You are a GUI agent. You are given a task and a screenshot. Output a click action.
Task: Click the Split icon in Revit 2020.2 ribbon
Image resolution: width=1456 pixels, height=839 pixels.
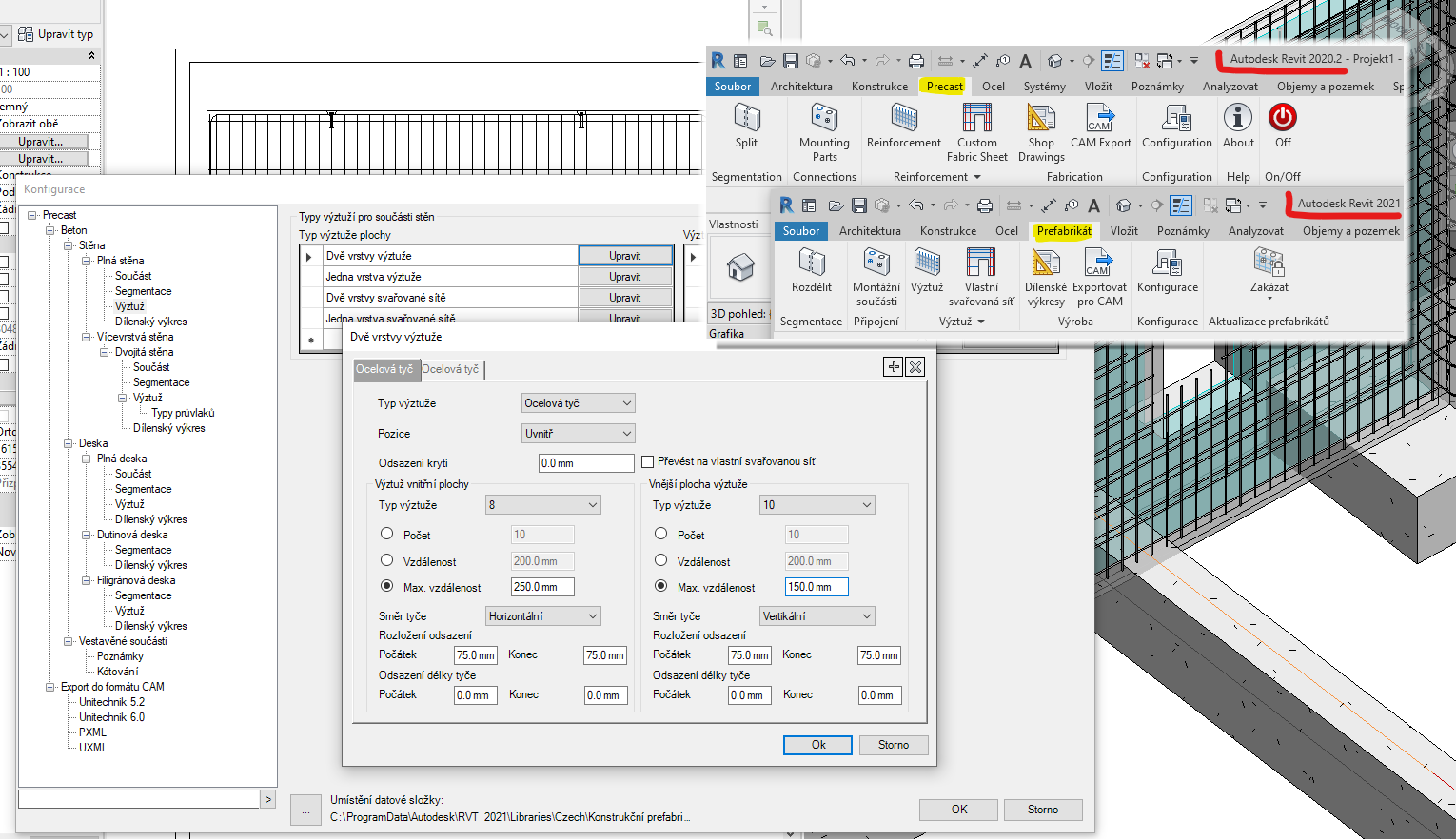click(x=747, y=118)
